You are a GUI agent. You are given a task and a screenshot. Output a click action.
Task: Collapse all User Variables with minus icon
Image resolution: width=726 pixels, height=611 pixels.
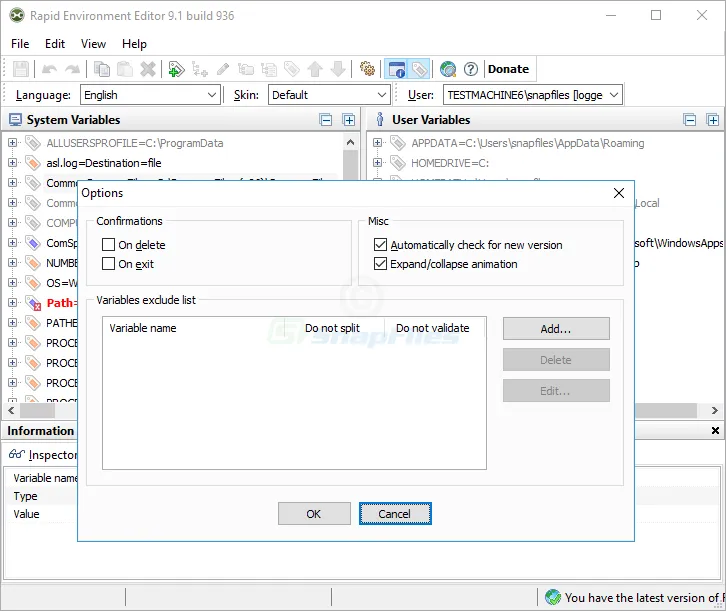[x=690, y=120]
